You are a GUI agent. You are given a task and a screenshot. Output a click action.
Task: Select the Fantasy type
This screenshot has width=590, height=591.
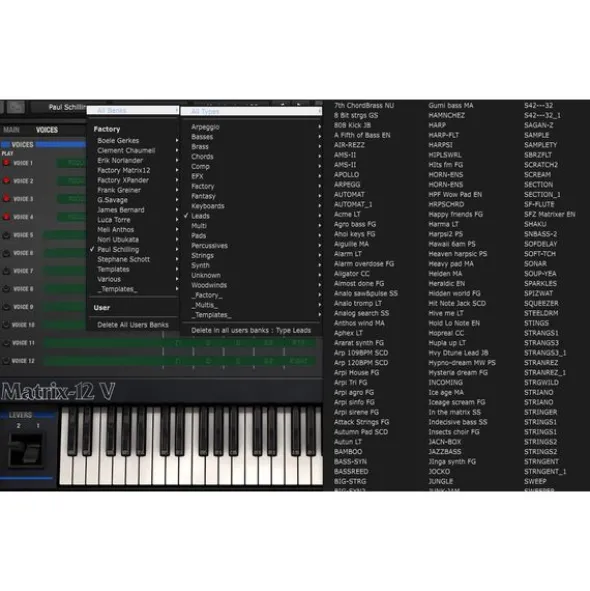(251, 196)
